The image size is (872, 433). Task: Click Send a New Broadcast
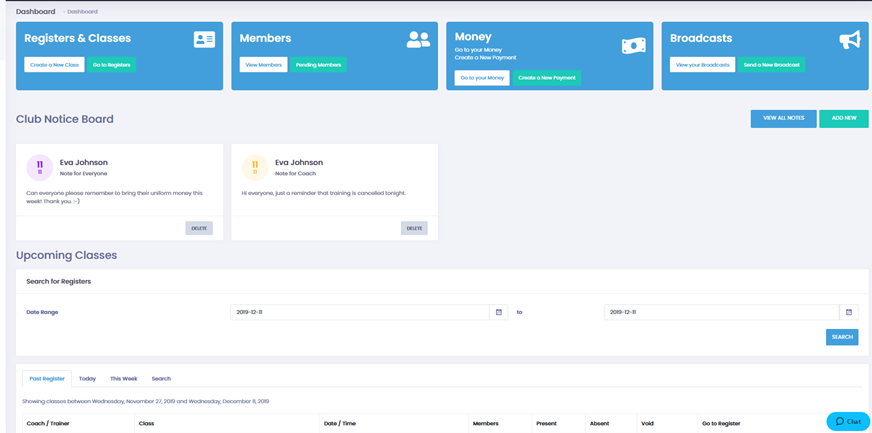(x=771, y=65)
